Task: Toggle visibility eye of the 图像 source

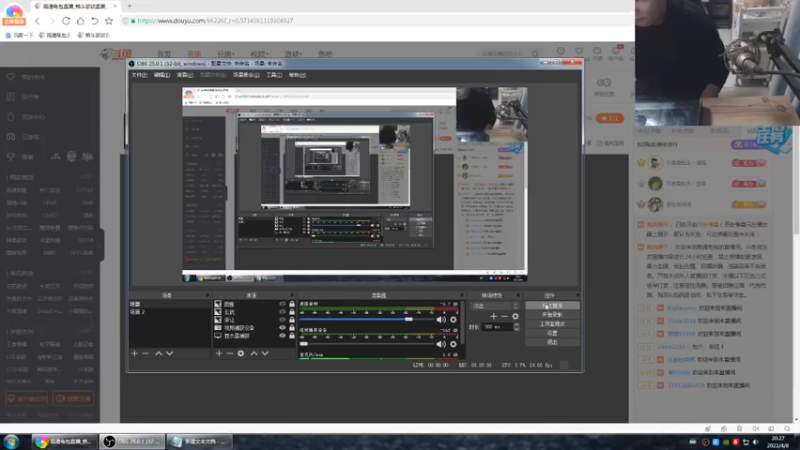Action: [x=282, y=304]
